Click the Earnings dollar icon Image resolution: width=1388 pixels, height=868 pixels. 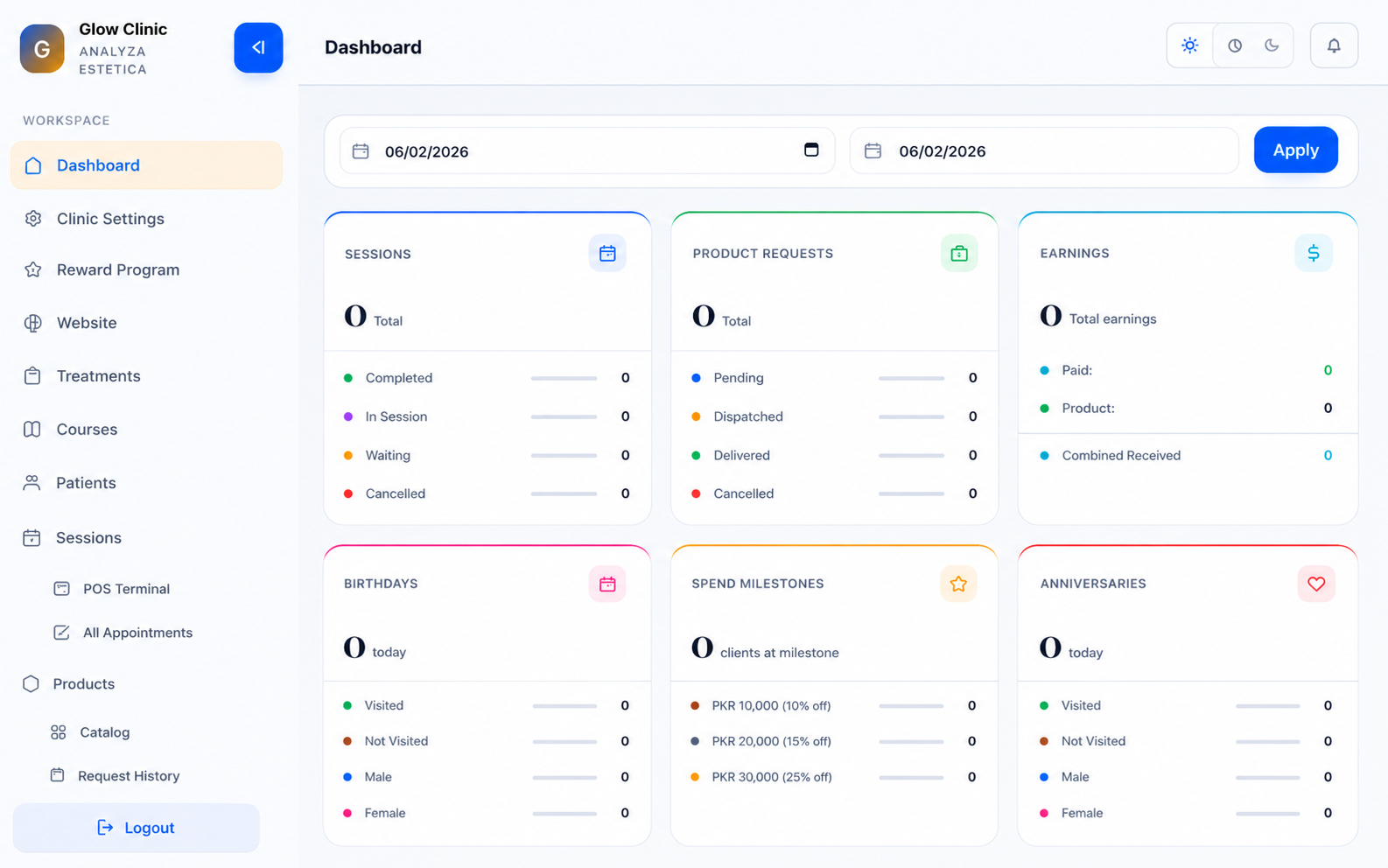point(1314,253)
